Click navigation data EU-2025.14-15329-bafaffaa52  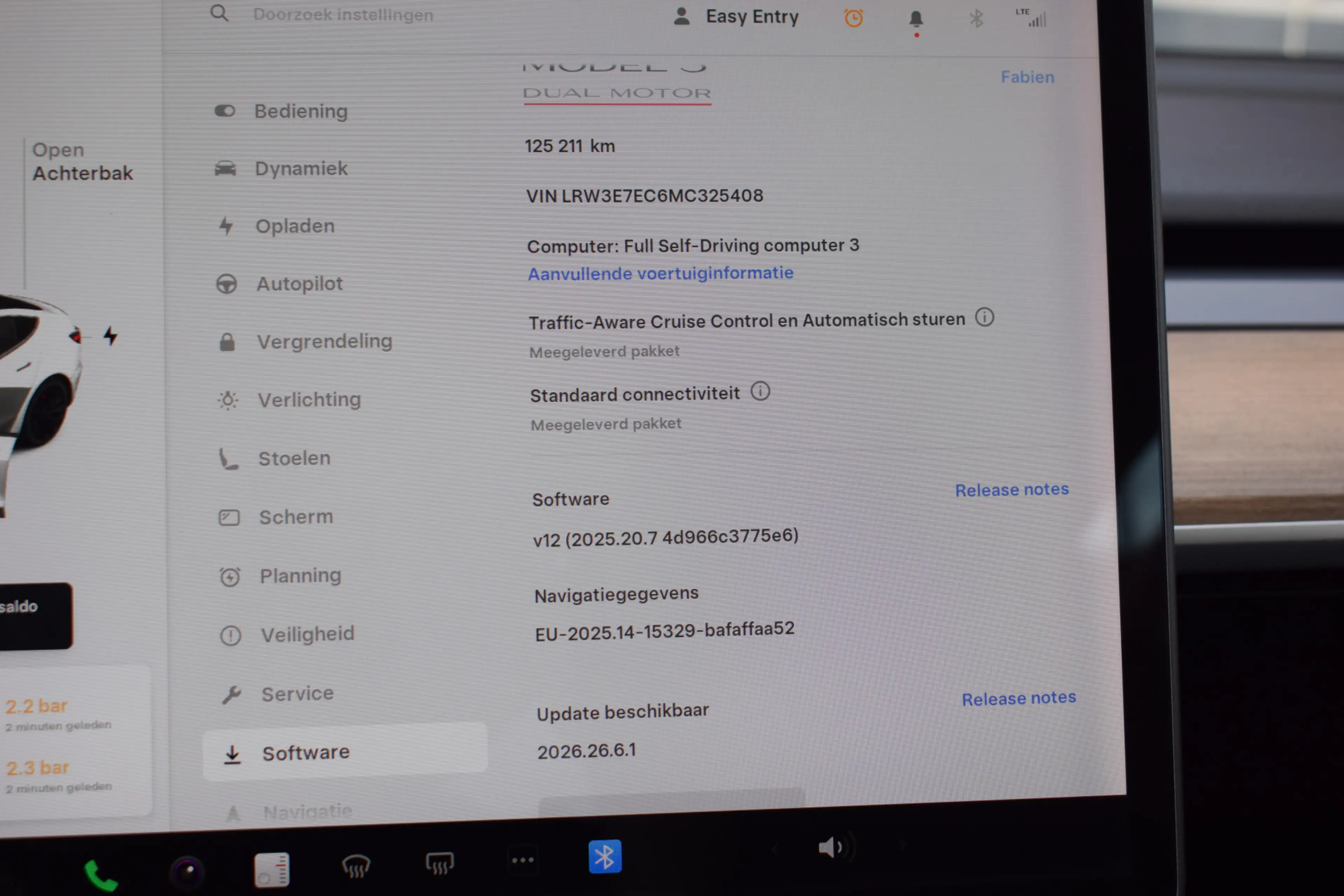tap(665, 631)
